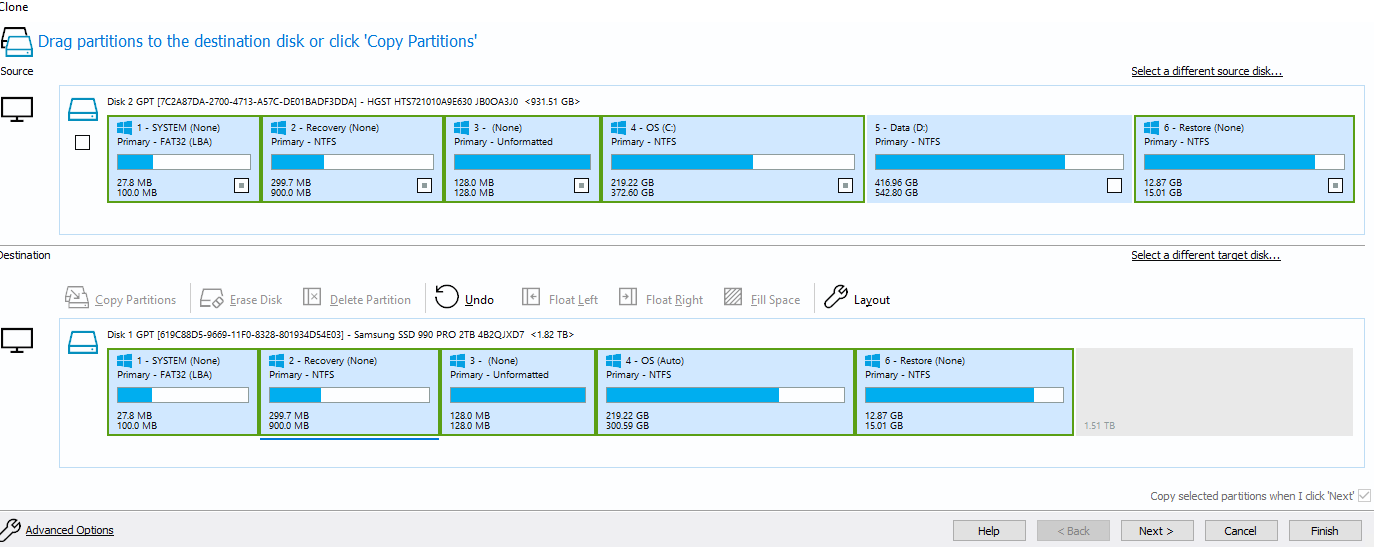Click the Fill Space hatched icon
This screenshot has height=547, width=1374.
pyautogui.click(x=733, y=298)
